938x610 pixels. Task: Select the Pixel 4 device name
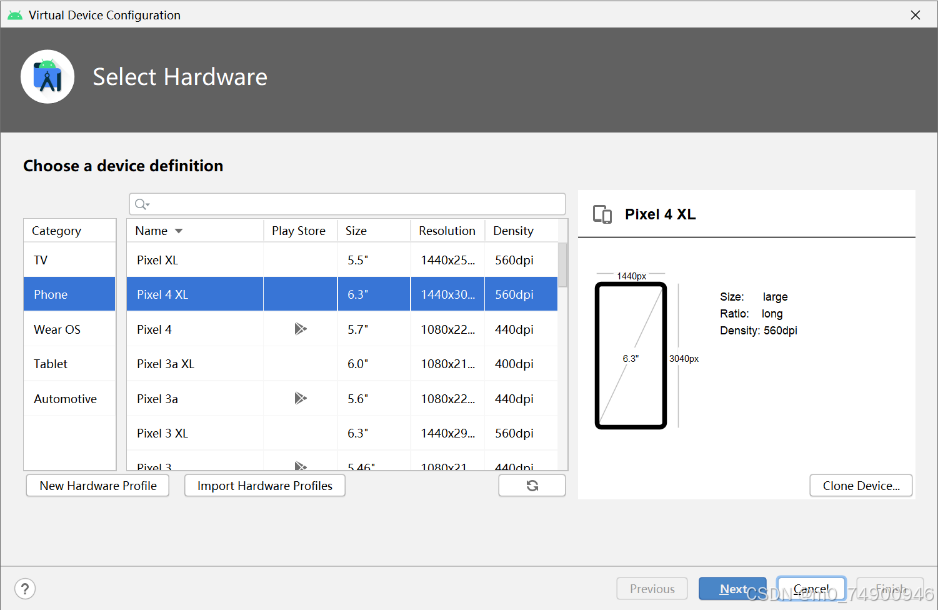tap(154, 330)
